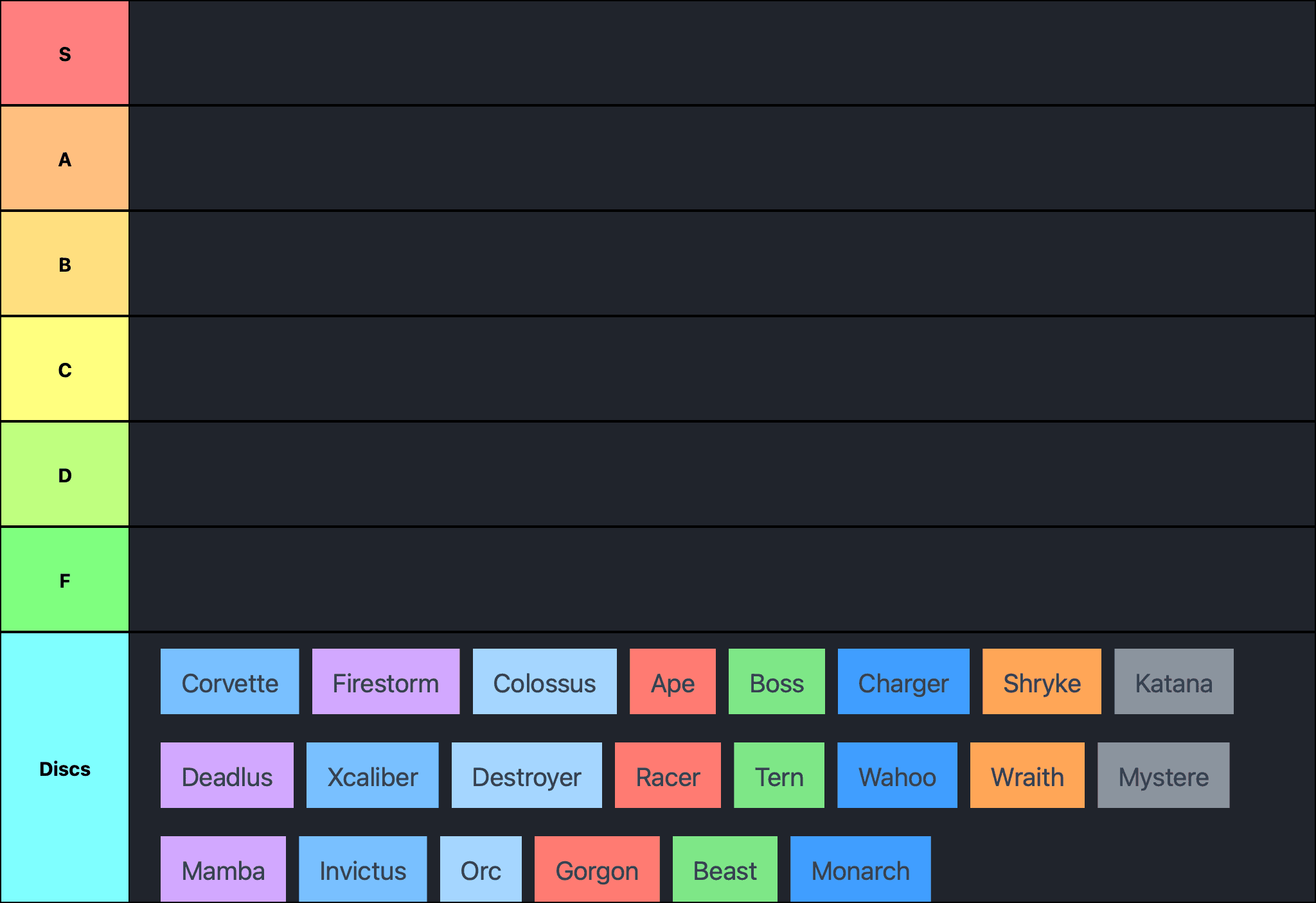Click the yellow C tier label

[x=64, y=369]
